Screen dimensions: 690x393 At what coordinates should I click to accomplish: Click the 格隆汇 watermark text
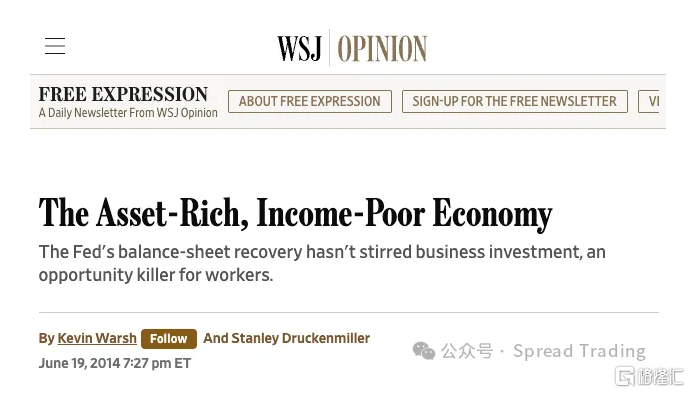[x=659, y=377]
